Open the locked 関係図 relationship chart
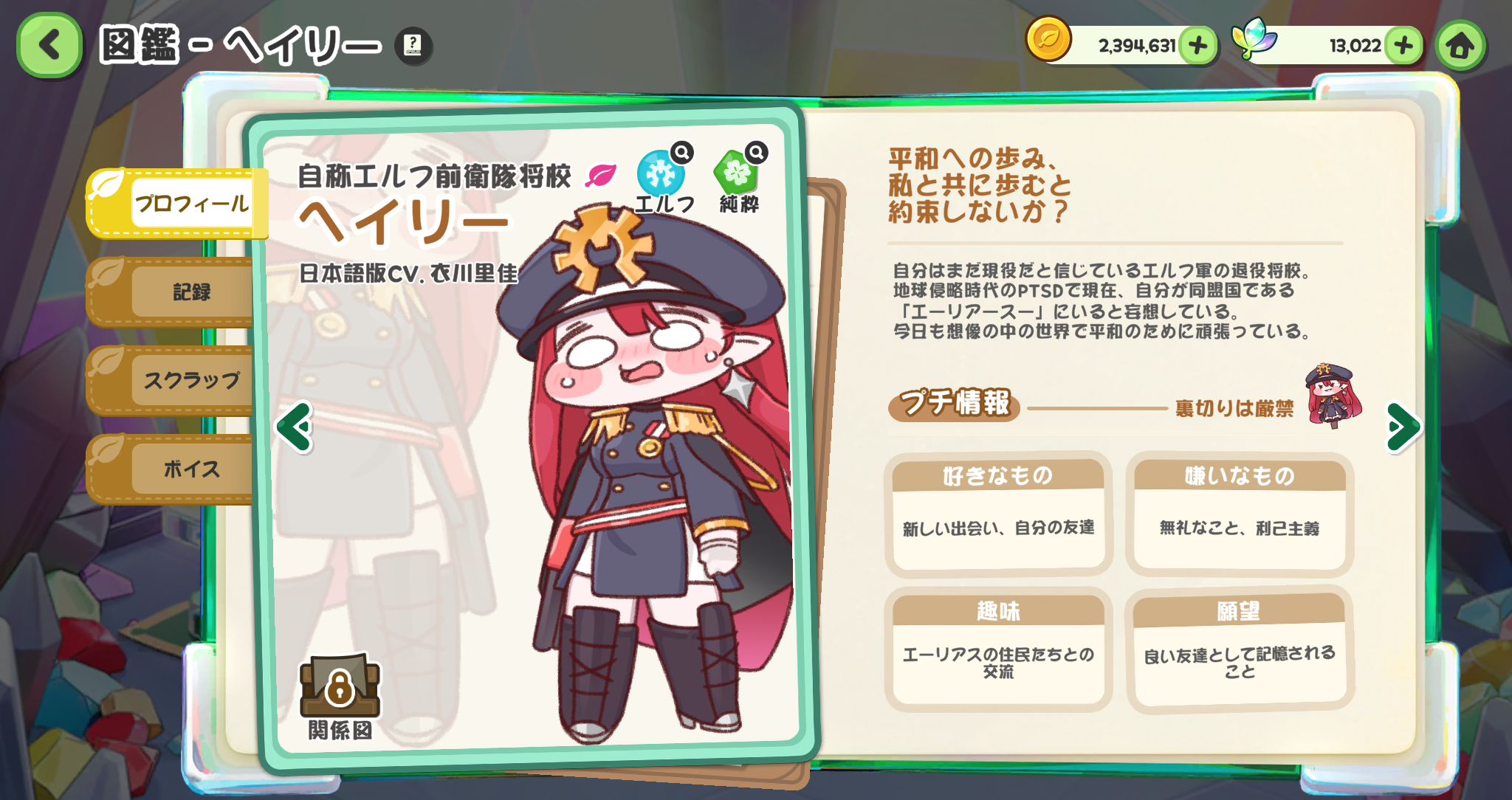Screen dimensions: 1512x800 coord(340,697)
